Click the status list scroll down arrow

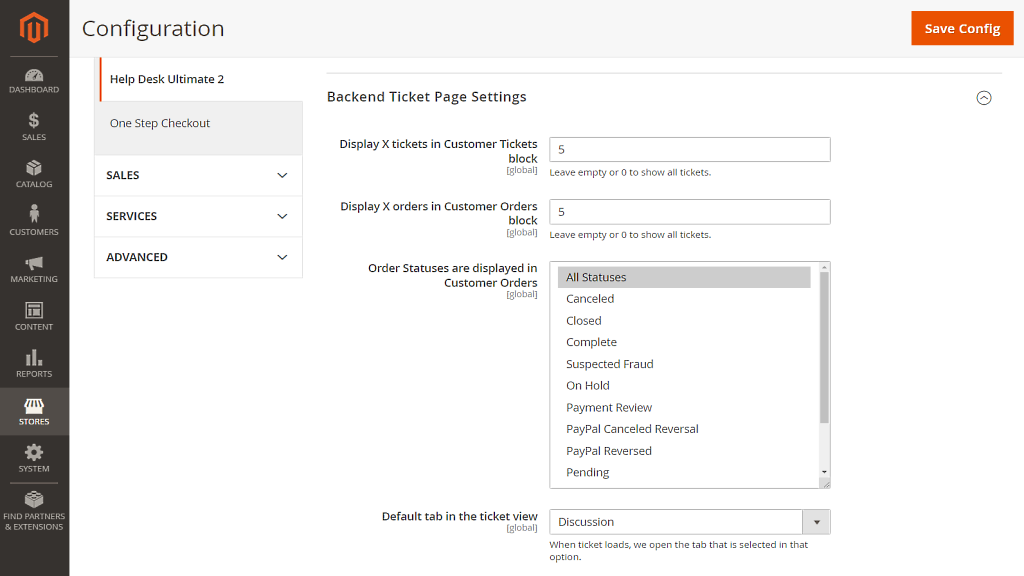click(824, 472)
